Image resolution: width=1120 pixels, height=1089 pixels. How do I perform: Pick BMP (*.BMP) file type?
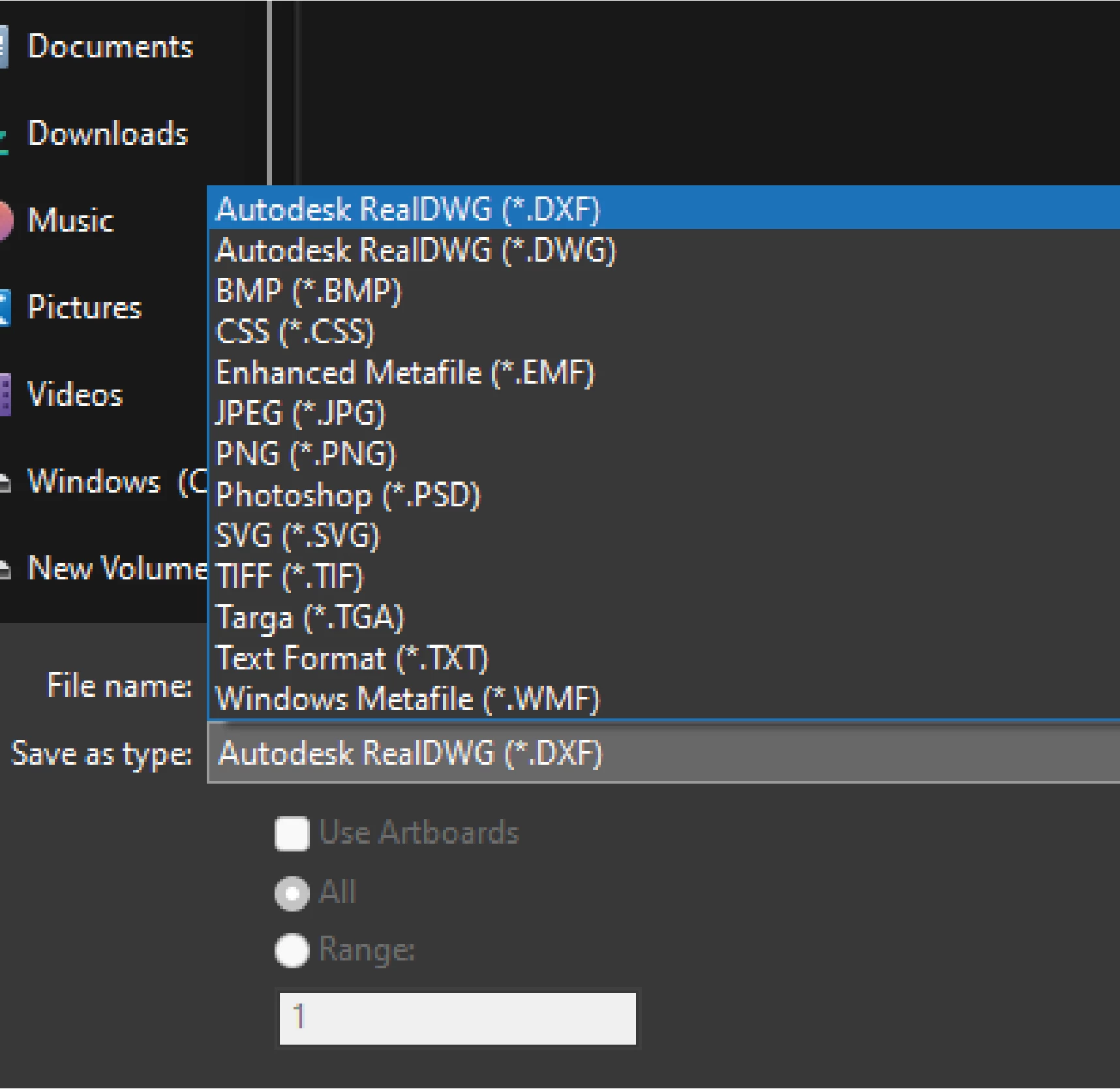point(664,291)
